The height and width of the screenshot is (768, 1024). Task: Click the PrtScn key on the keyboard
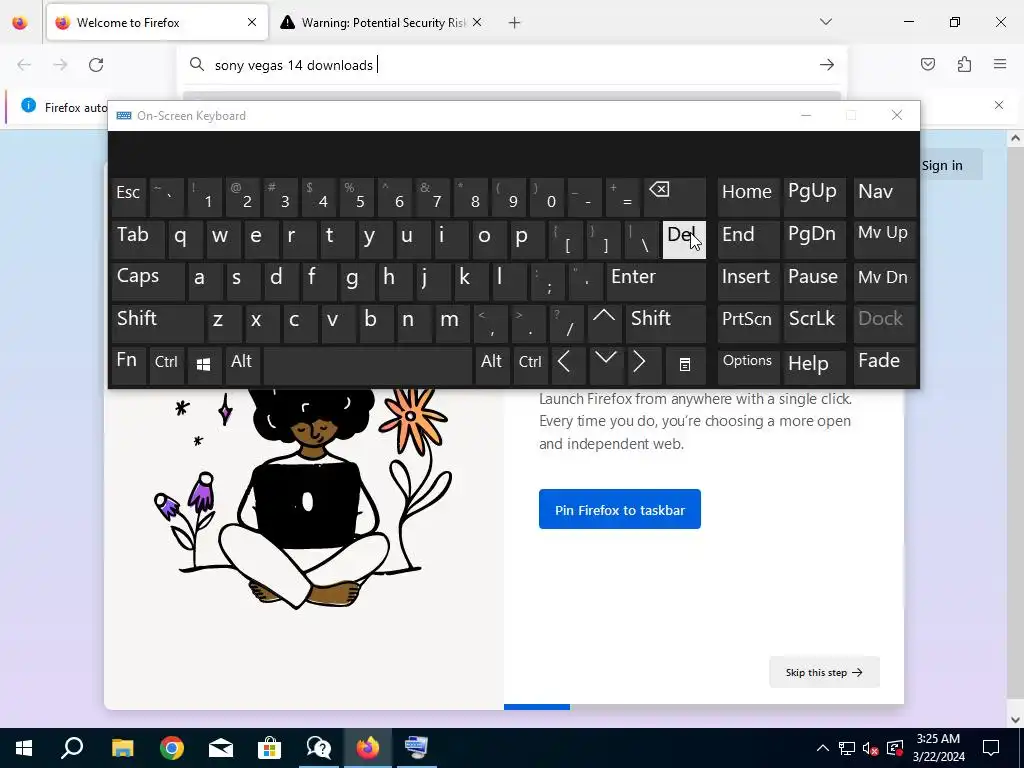pos(748,323)
